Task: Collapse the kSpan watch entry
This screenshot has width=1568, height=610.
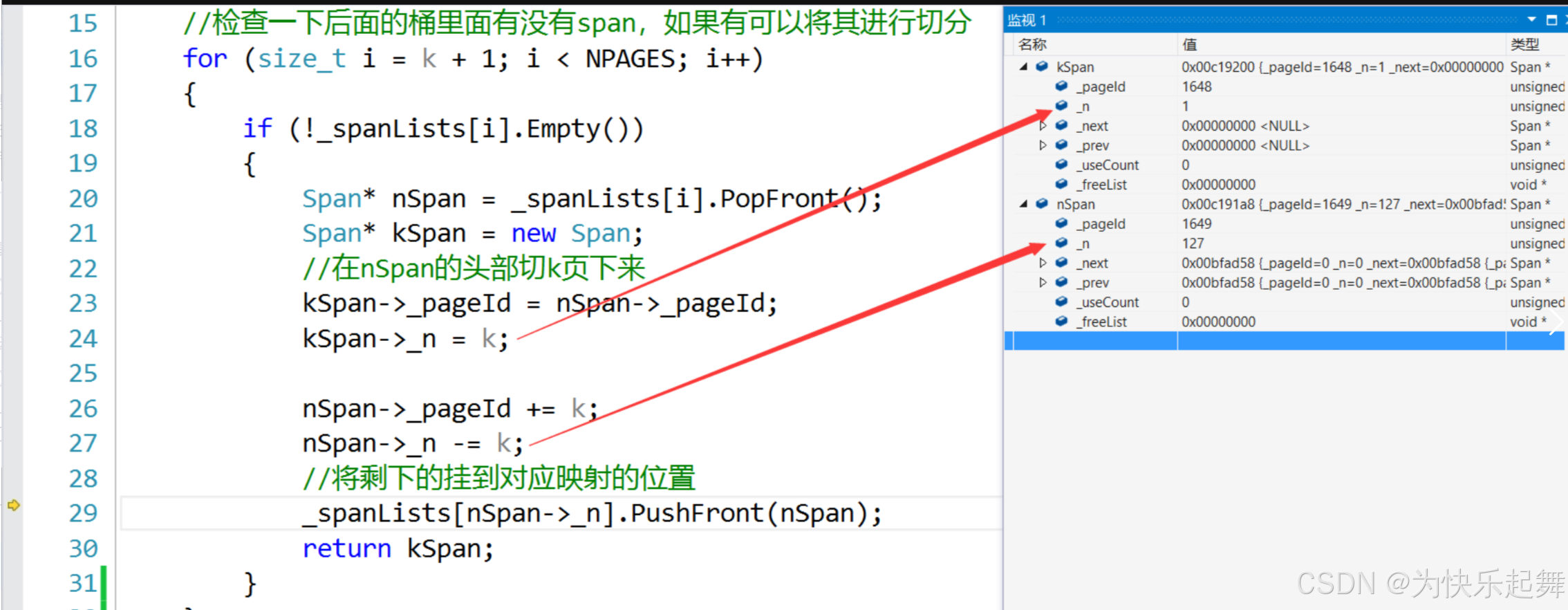Action: coord(1024,67)
